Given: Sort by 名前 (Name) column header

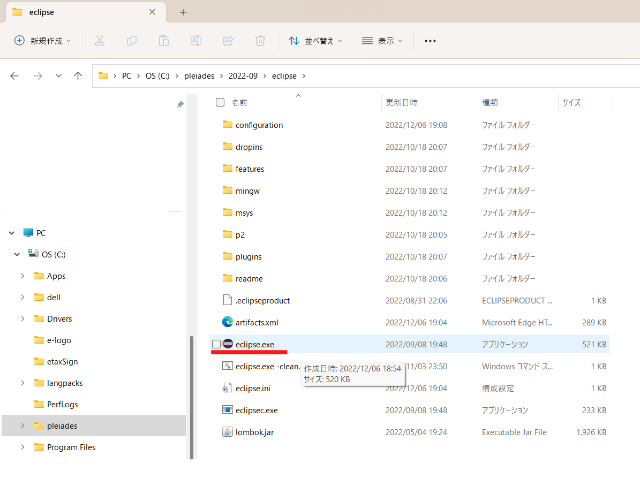Looking at the screenshot, I should click(239, 102).
